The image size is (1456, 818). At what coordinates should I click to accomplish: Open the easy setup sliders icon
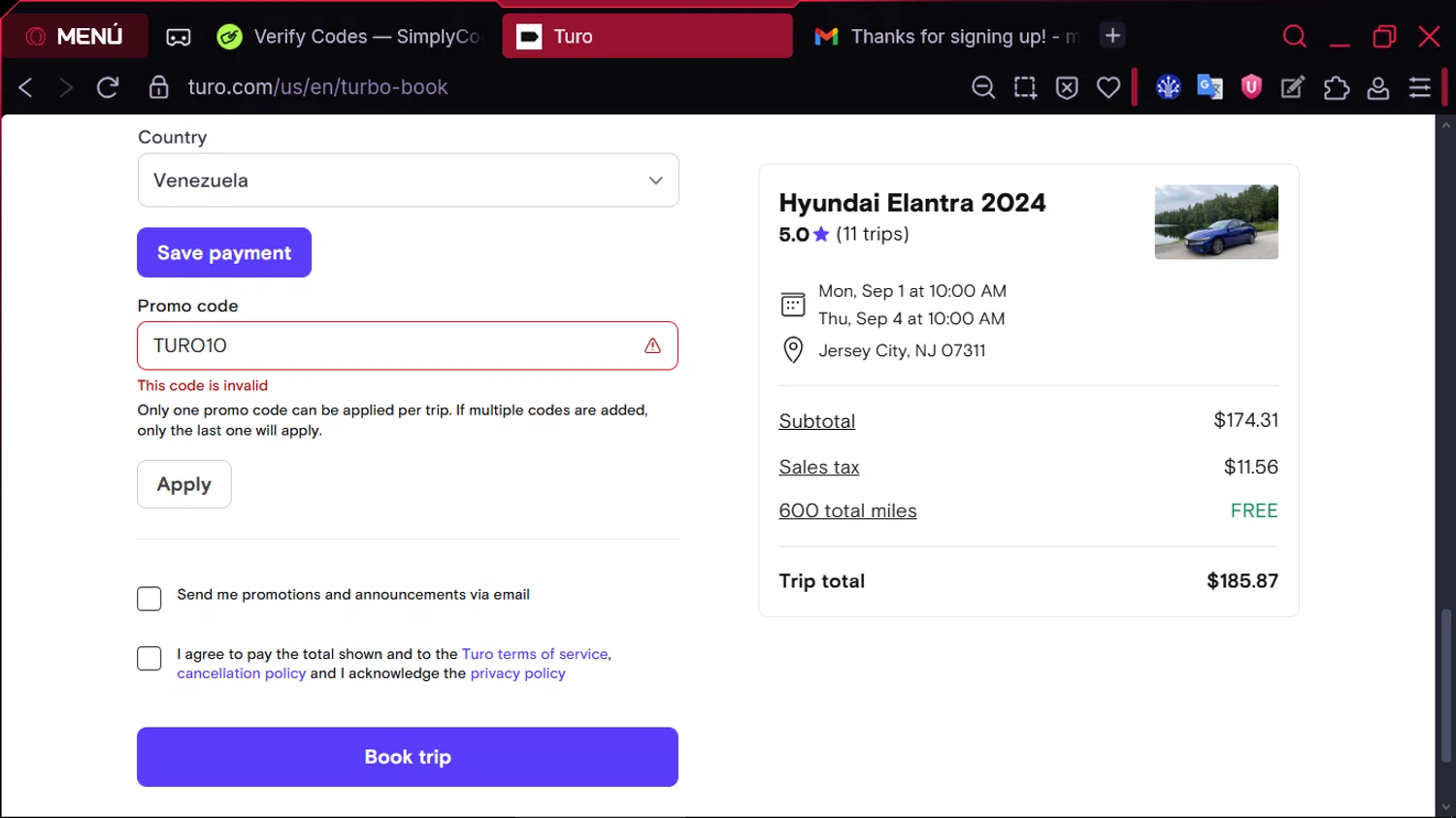[1420, 87]
